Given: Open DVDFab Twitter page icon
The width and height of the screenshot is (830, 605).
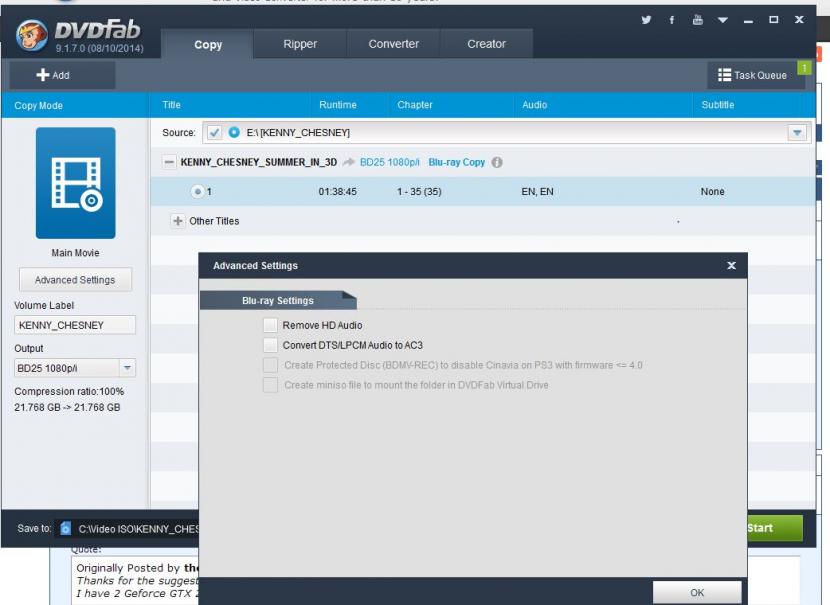Looking at the screenshot, I should tap(646, 20).
